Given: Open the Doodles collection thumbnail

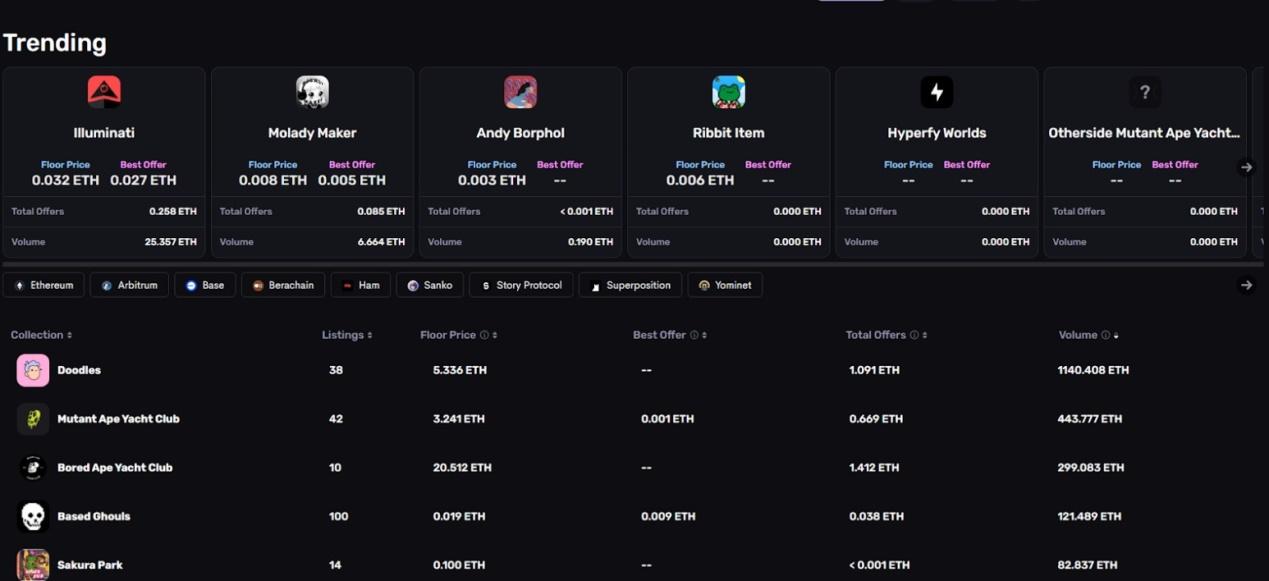Looking at the screenshot, I should pos(33,370).
